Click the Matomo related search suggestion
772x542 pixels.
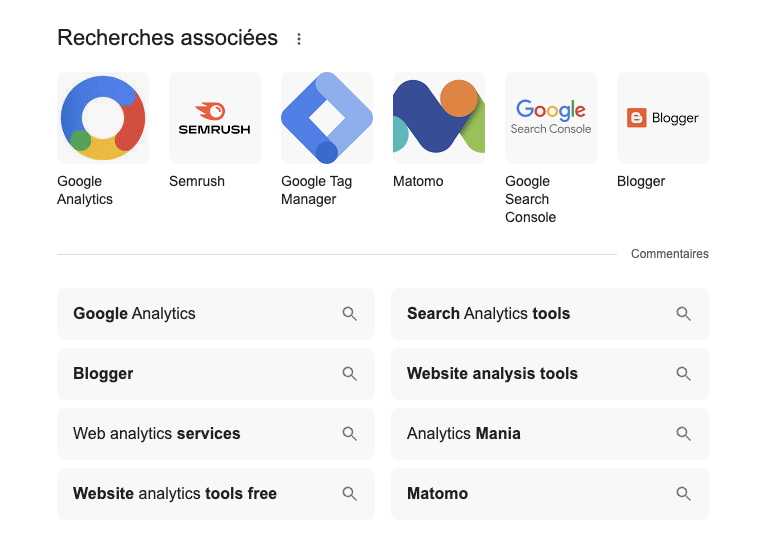tap(437, 494)
